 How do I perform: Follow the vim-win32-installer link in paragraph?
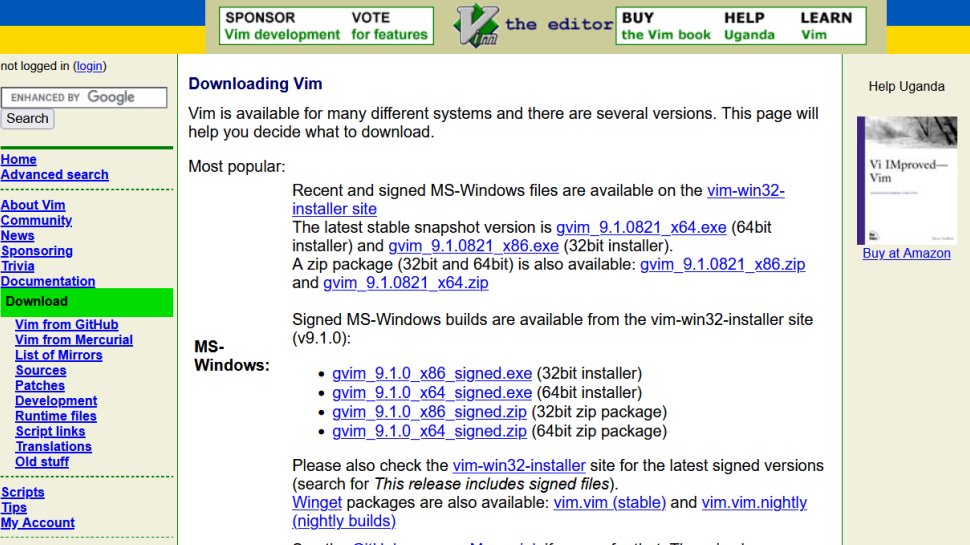pyautogui.click(x=519, y=465)
